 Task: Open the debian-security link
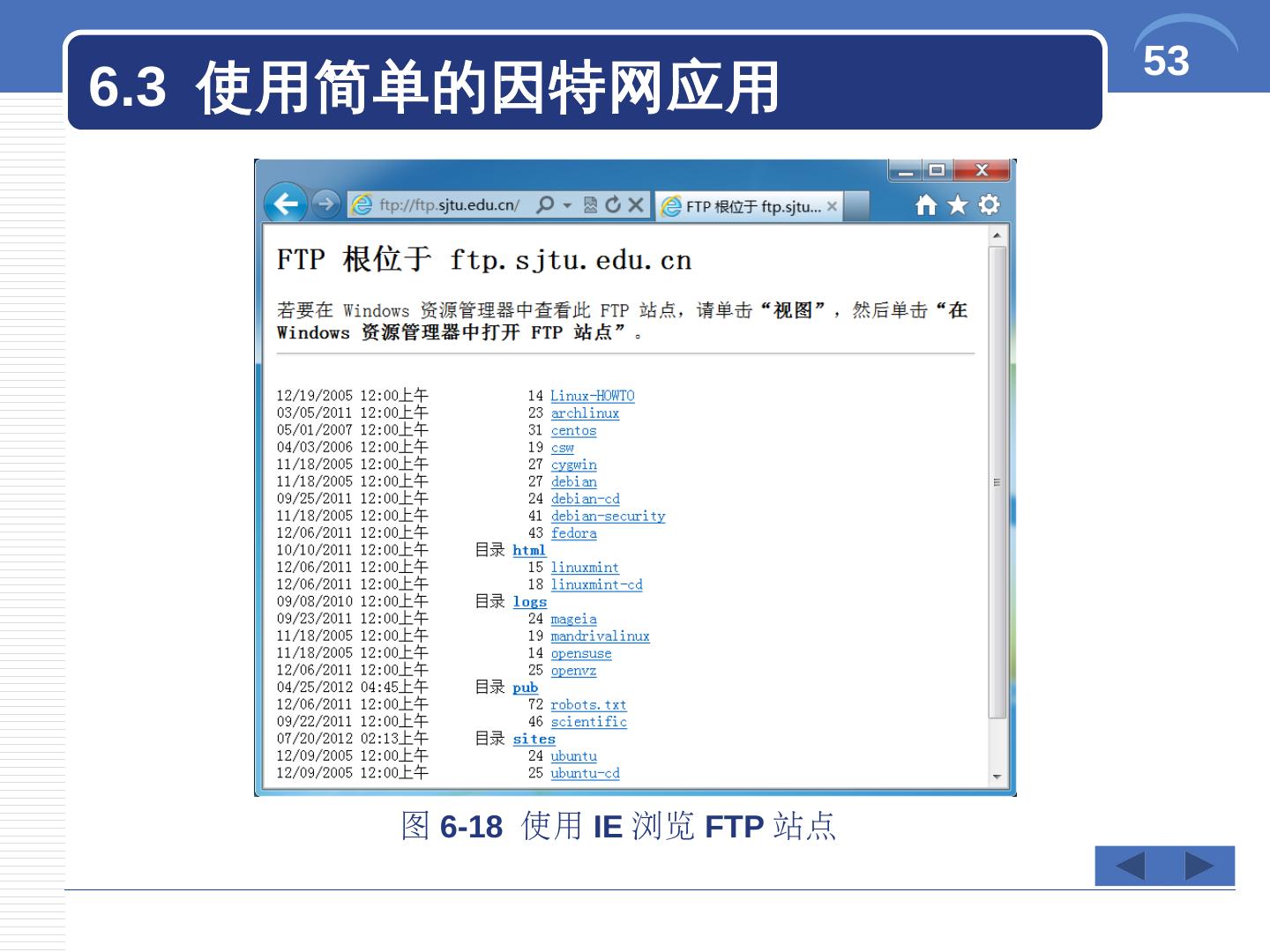coord(608,516)
